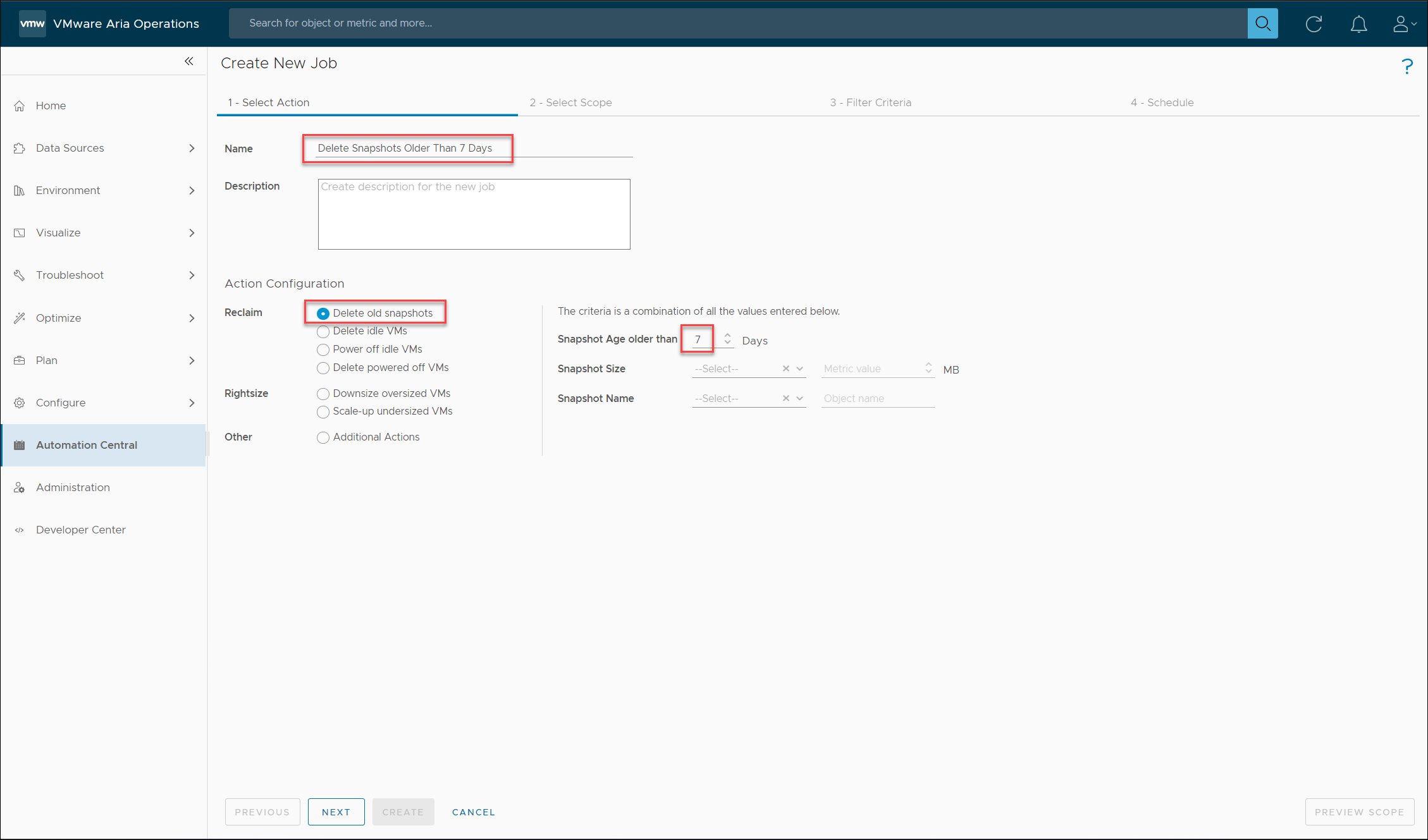1428x840 pixels.
Task: Go to 4 - Schedule tab
Action: tap(1162, 102)
